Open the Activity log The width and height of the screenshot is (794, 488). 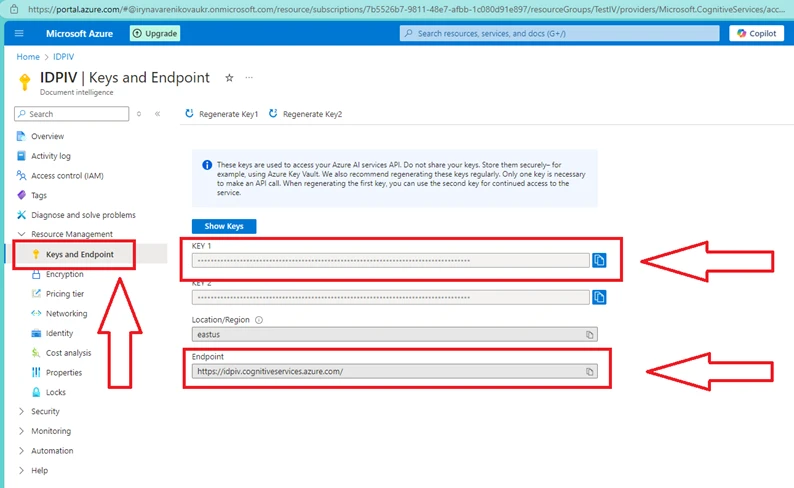click(51, 156)
